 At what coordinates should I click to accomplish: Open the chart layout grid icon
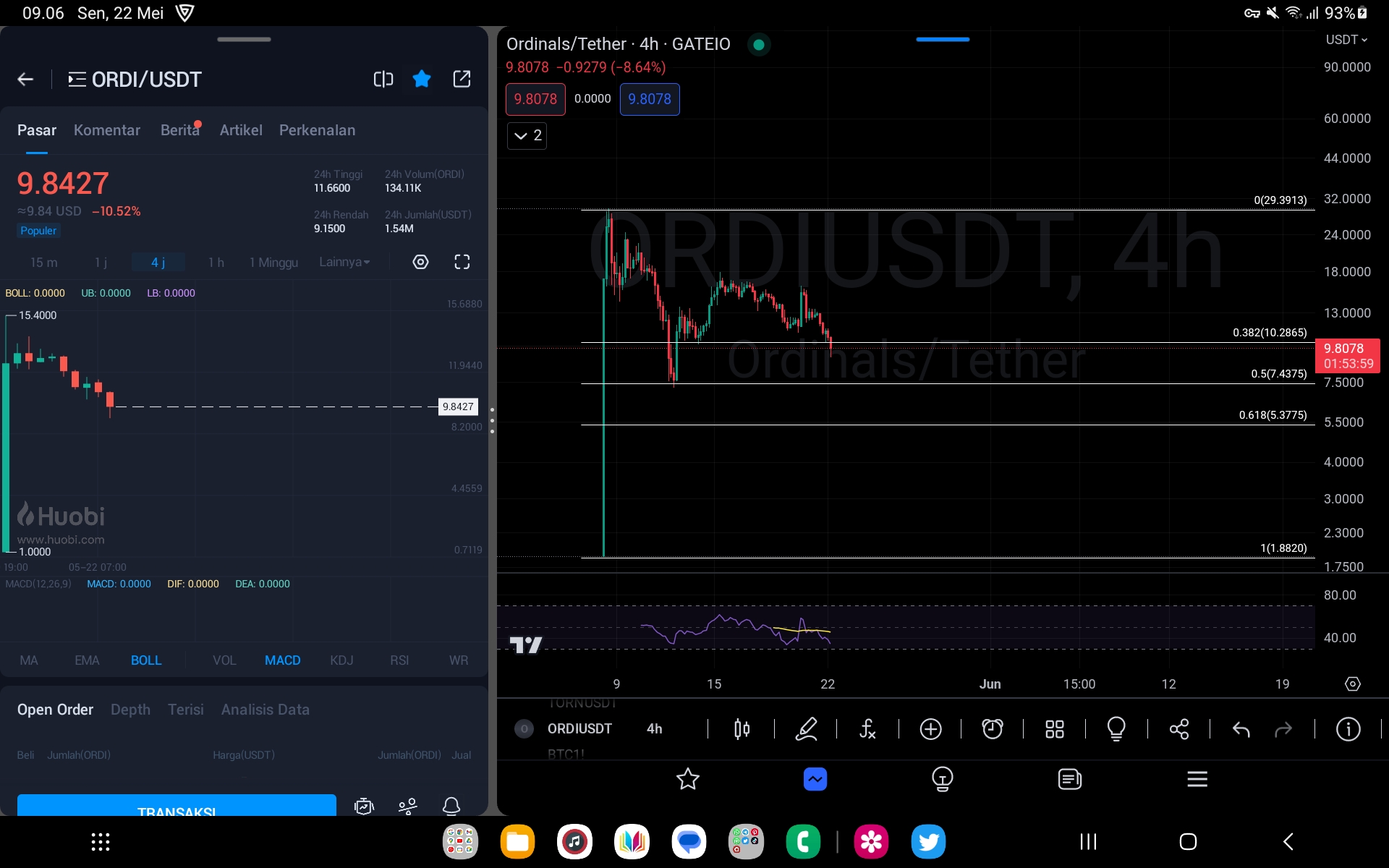[x=1055, y=728]
